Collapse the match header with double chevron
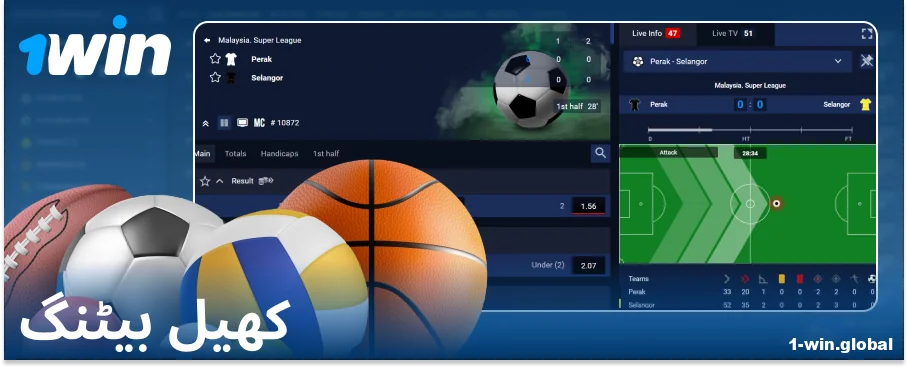 (205, 123)
